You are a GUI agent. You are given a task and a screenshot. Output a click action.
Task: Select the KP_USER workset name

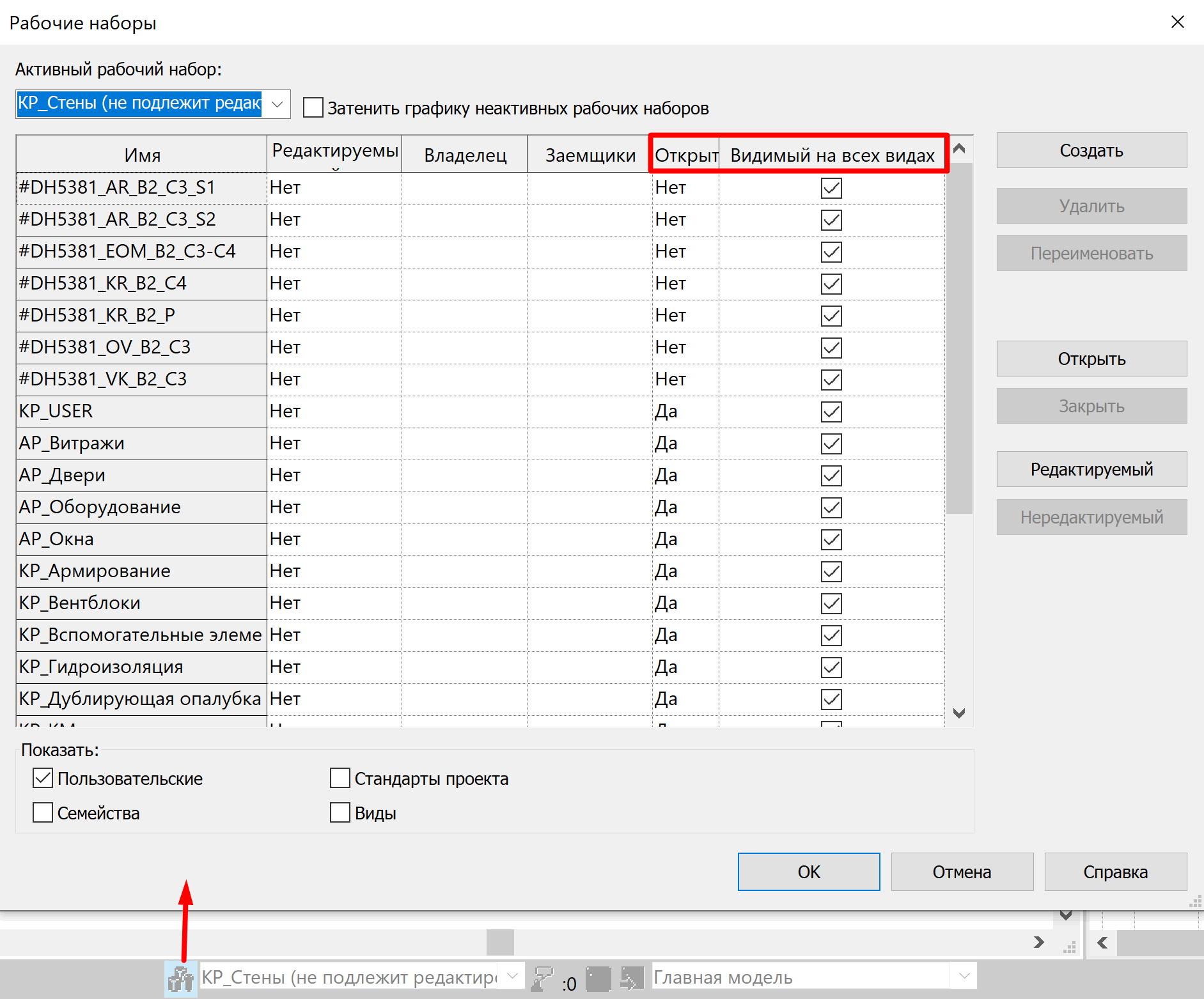coord(141,412)
